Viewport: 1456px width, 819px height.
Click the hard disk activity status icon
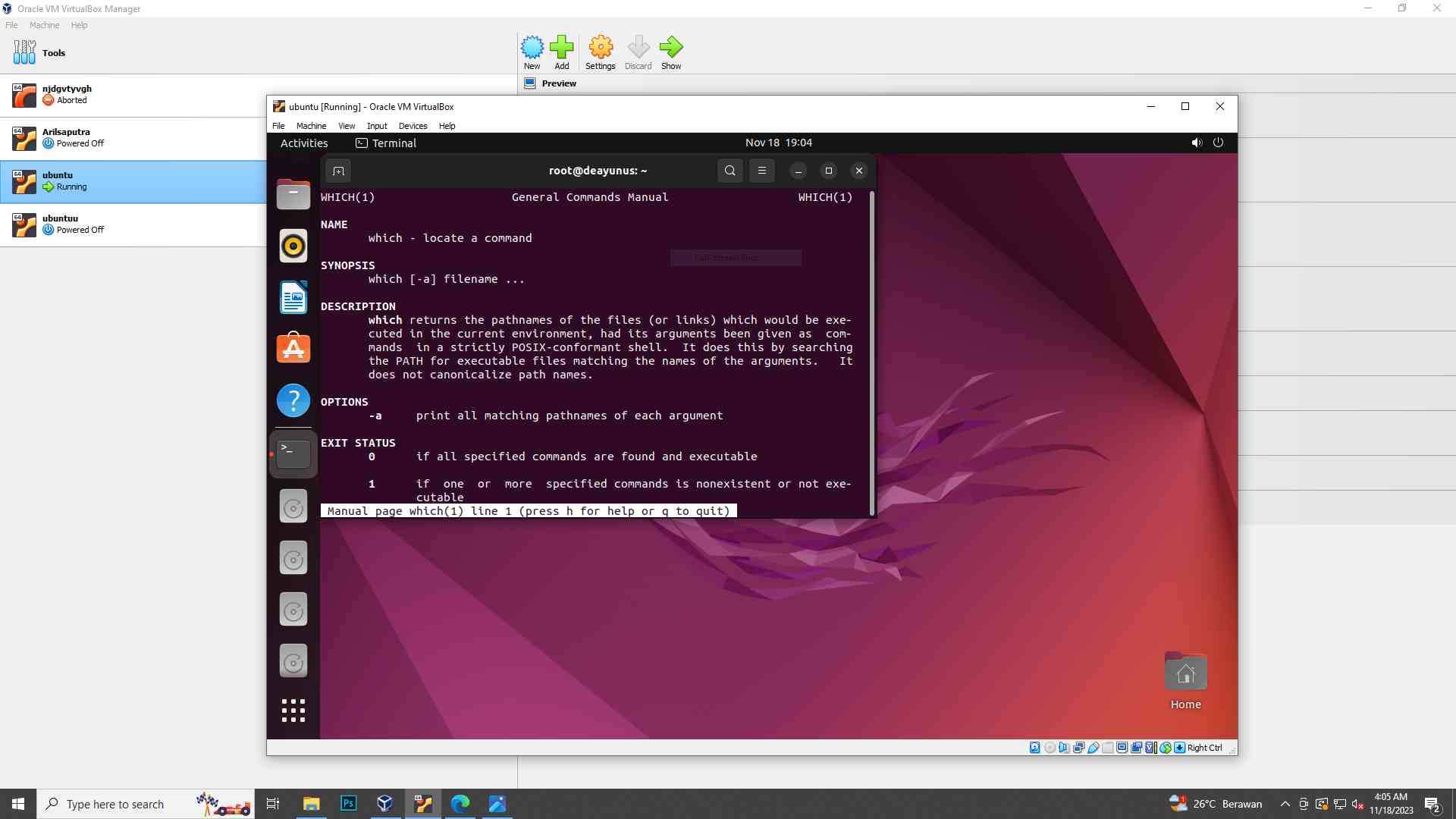1034,748
